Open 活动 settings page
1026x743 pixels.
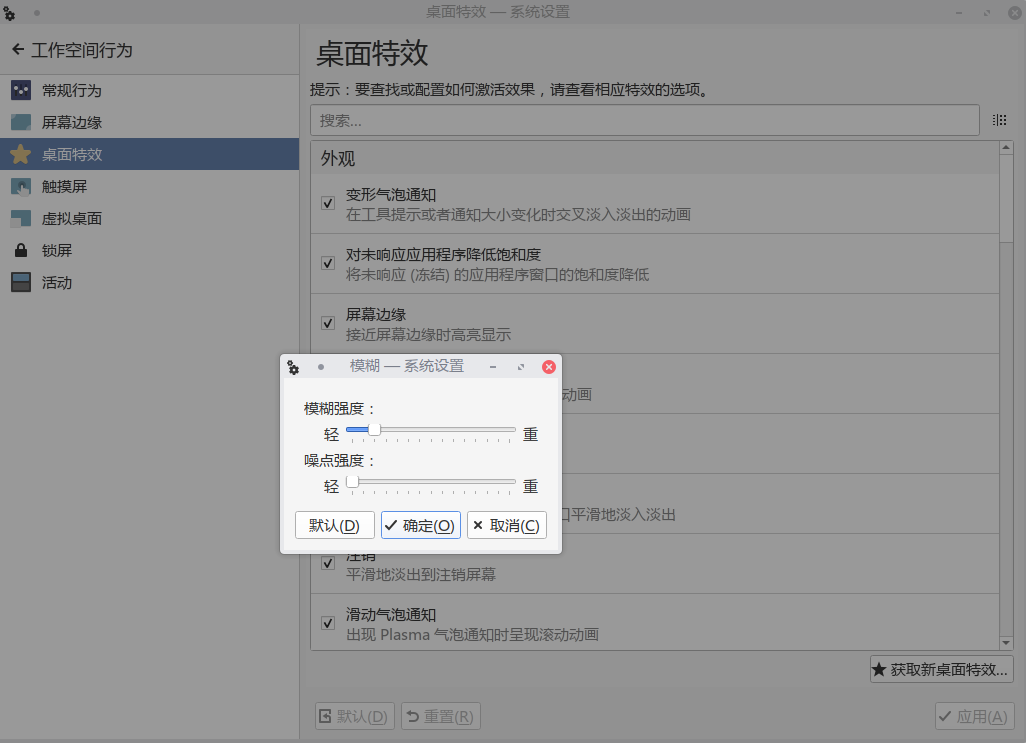coord(149,283)
